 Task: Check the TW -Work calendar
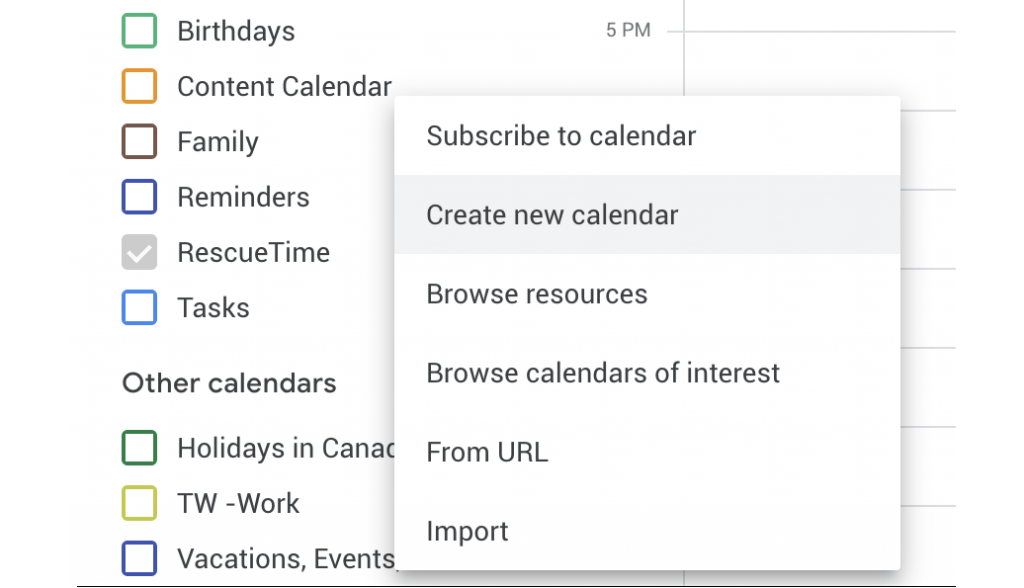coord(139,503)
